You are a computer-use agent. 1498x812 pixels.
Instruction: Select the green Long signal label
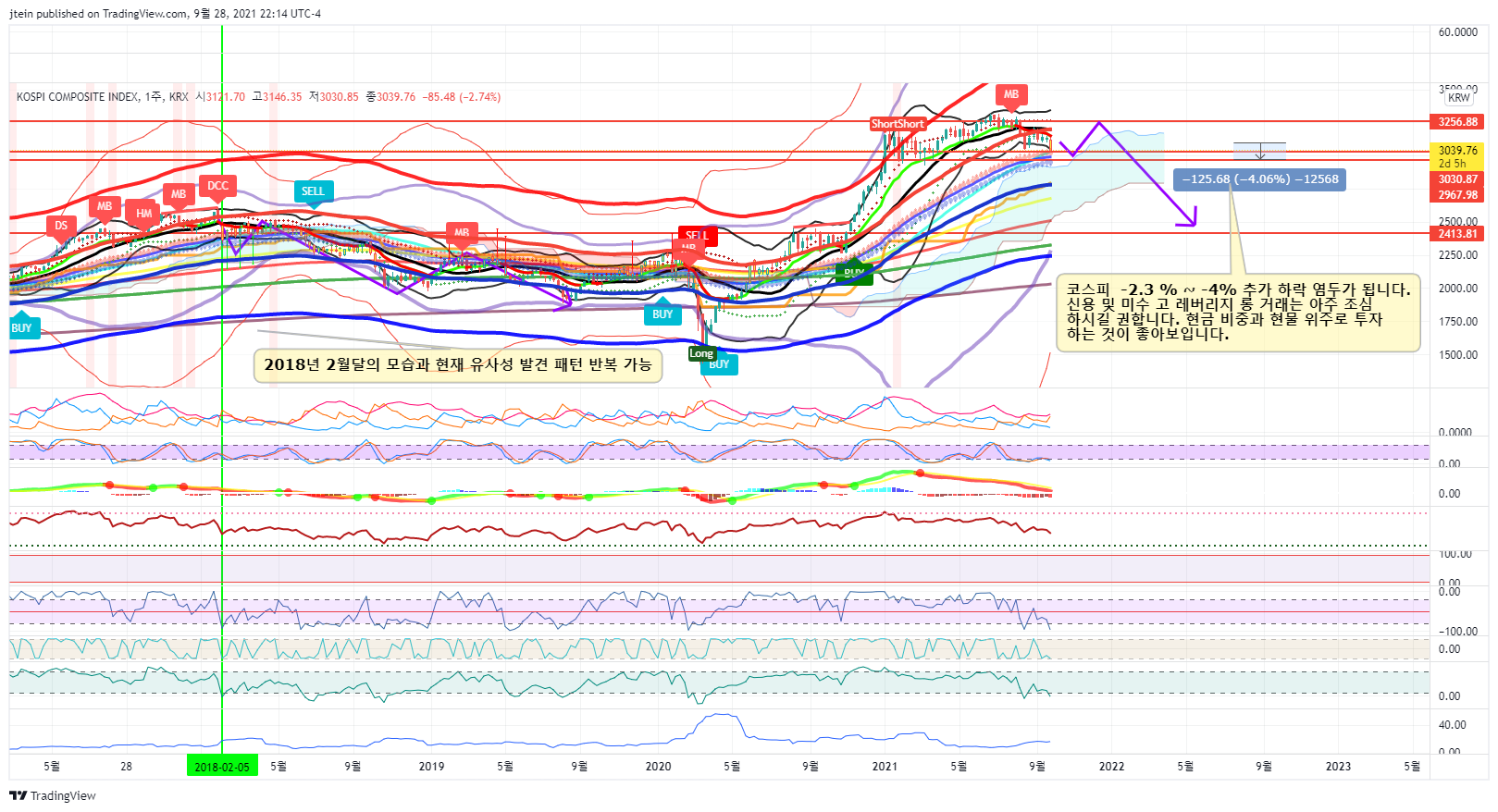pos(701,353)
